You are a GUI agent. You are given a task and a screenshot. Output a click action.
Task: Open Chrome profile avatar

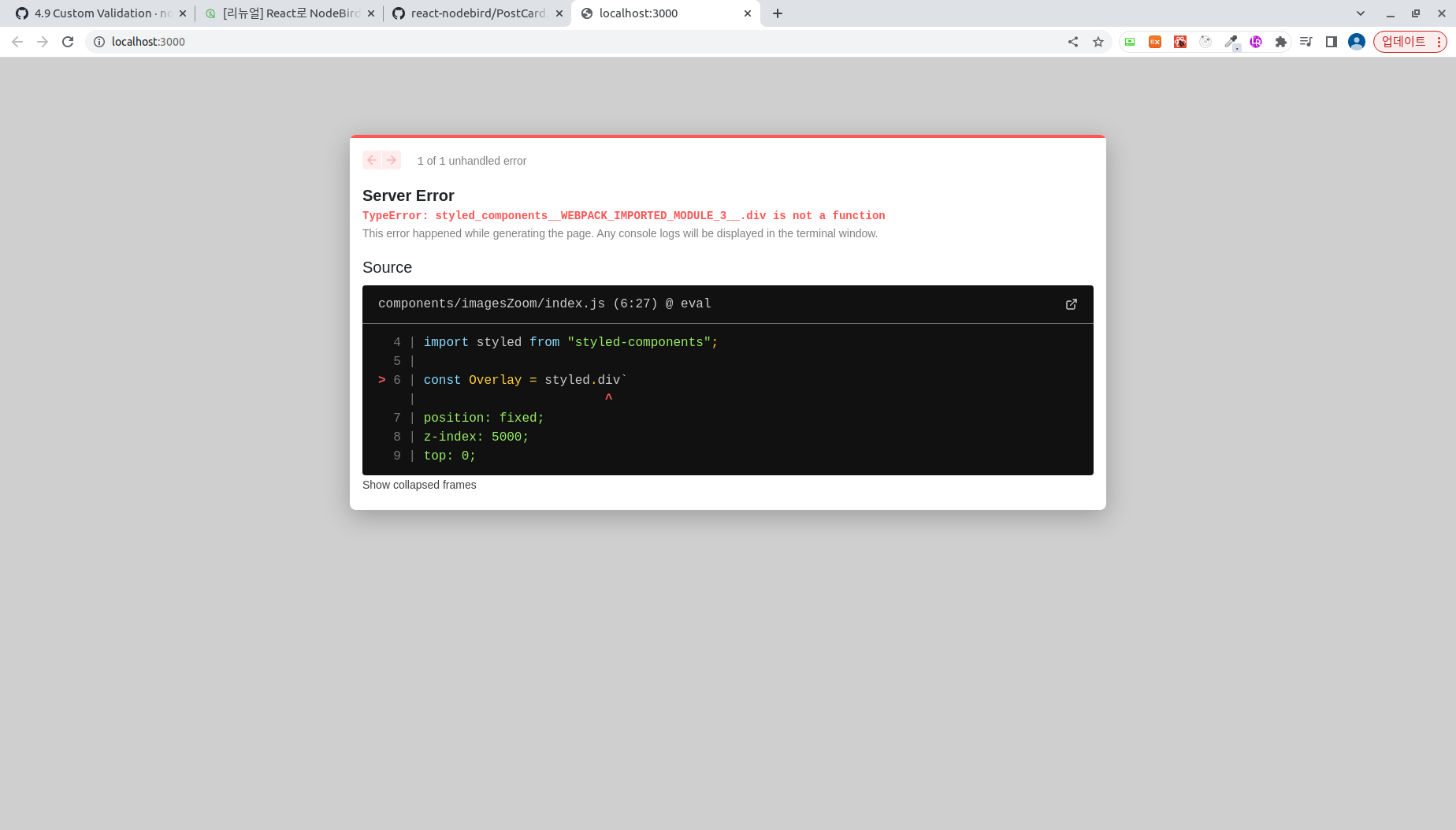tap(1357, 42)
